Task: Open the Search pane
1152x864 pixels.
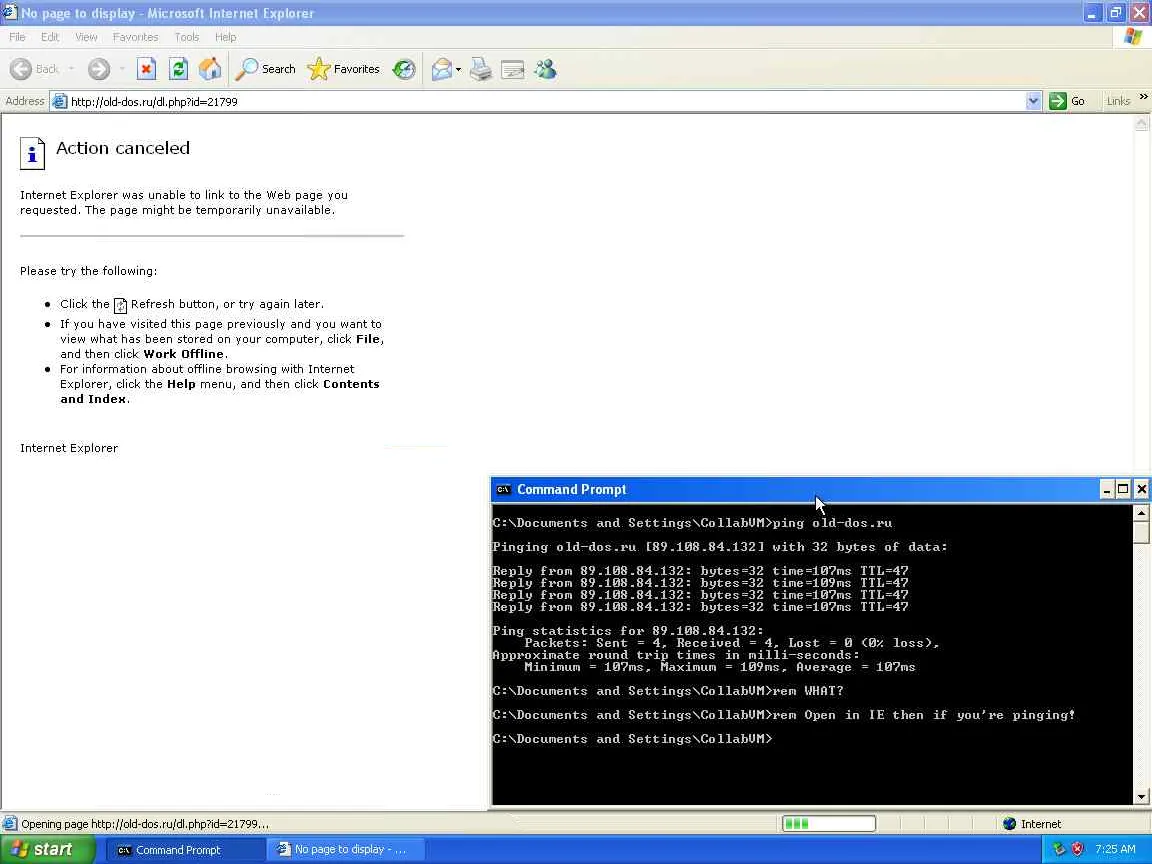Action: point(265,69)
